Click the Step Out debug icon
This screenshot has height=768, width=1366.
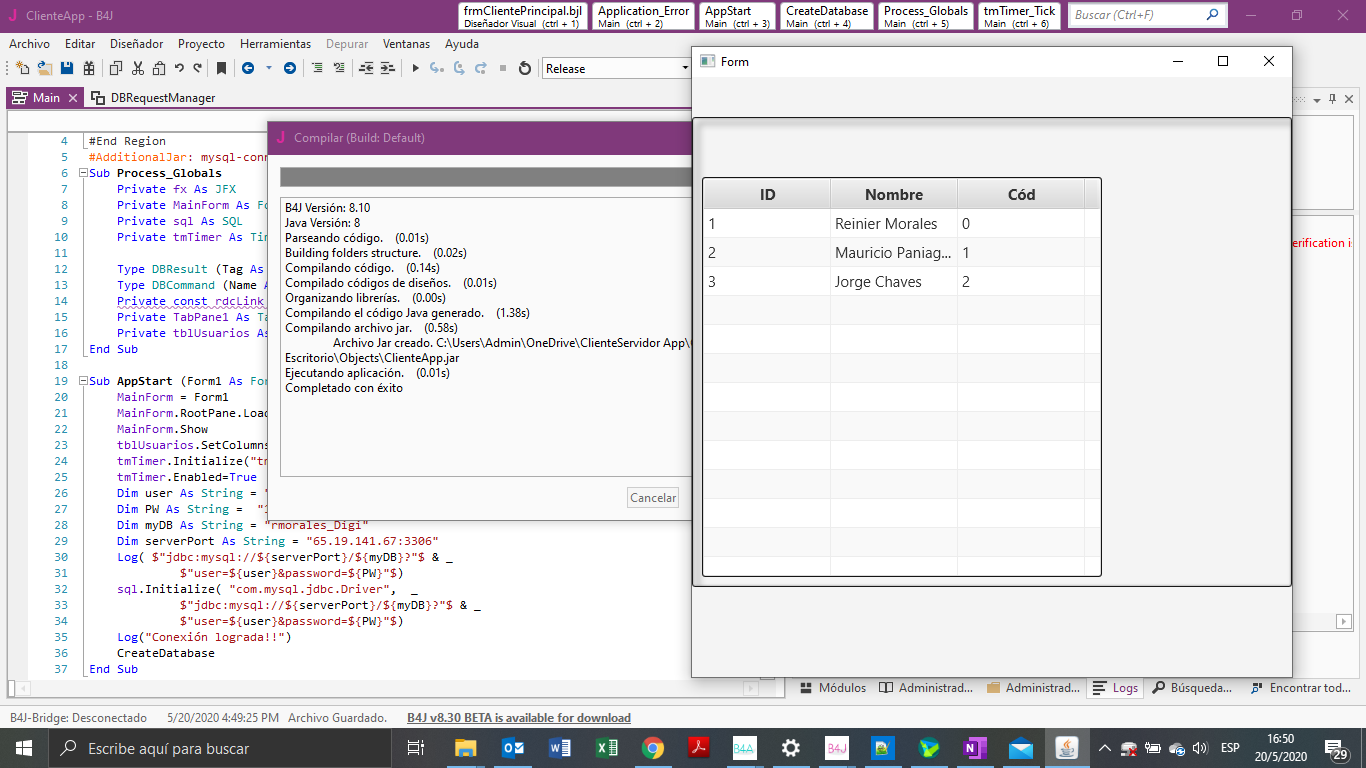click(481, 68)
